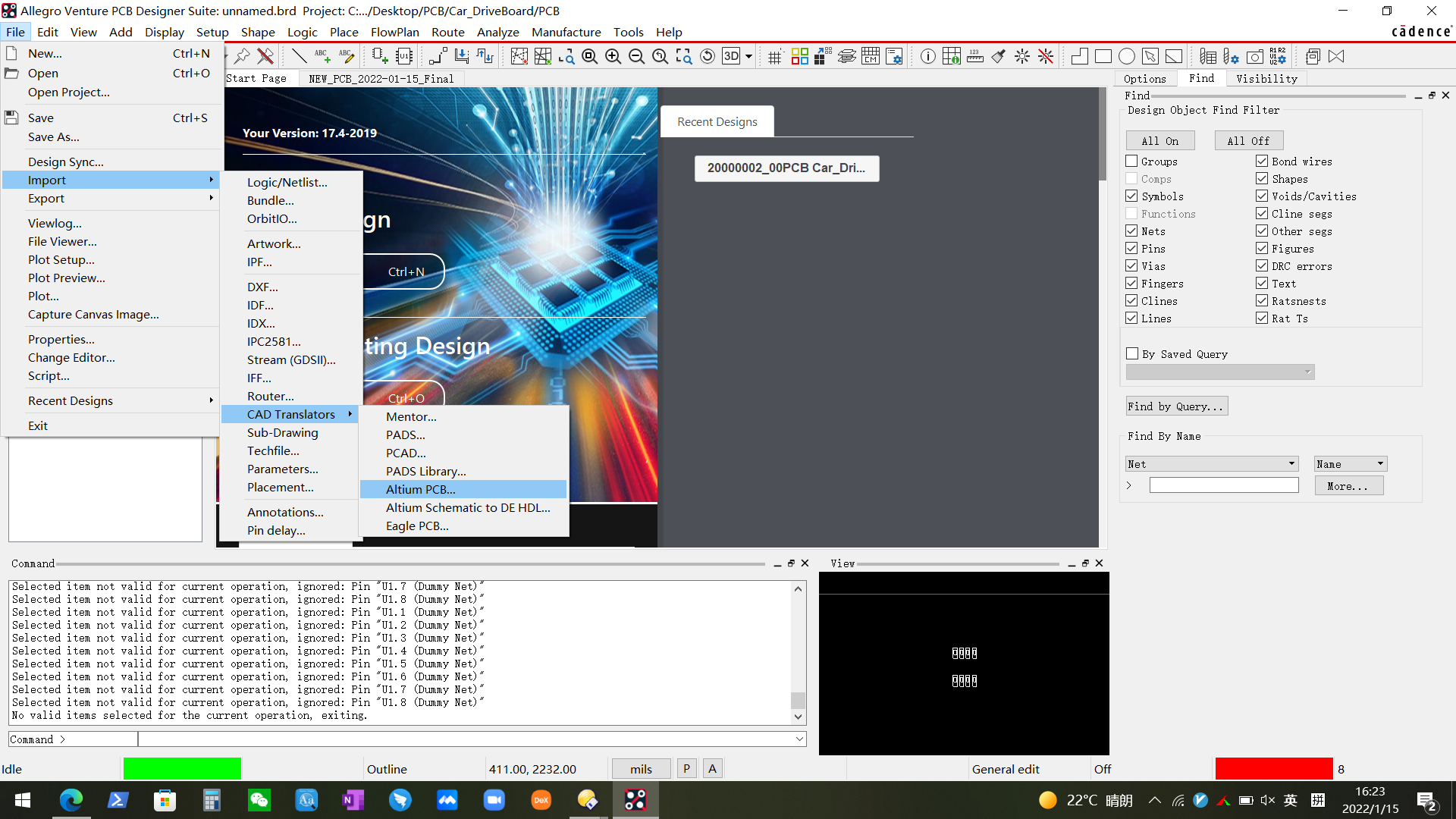Screen dimensions: 1456x819
Task: Open the Color Dialog with colored squares icon
Action: tap(800, 56)
